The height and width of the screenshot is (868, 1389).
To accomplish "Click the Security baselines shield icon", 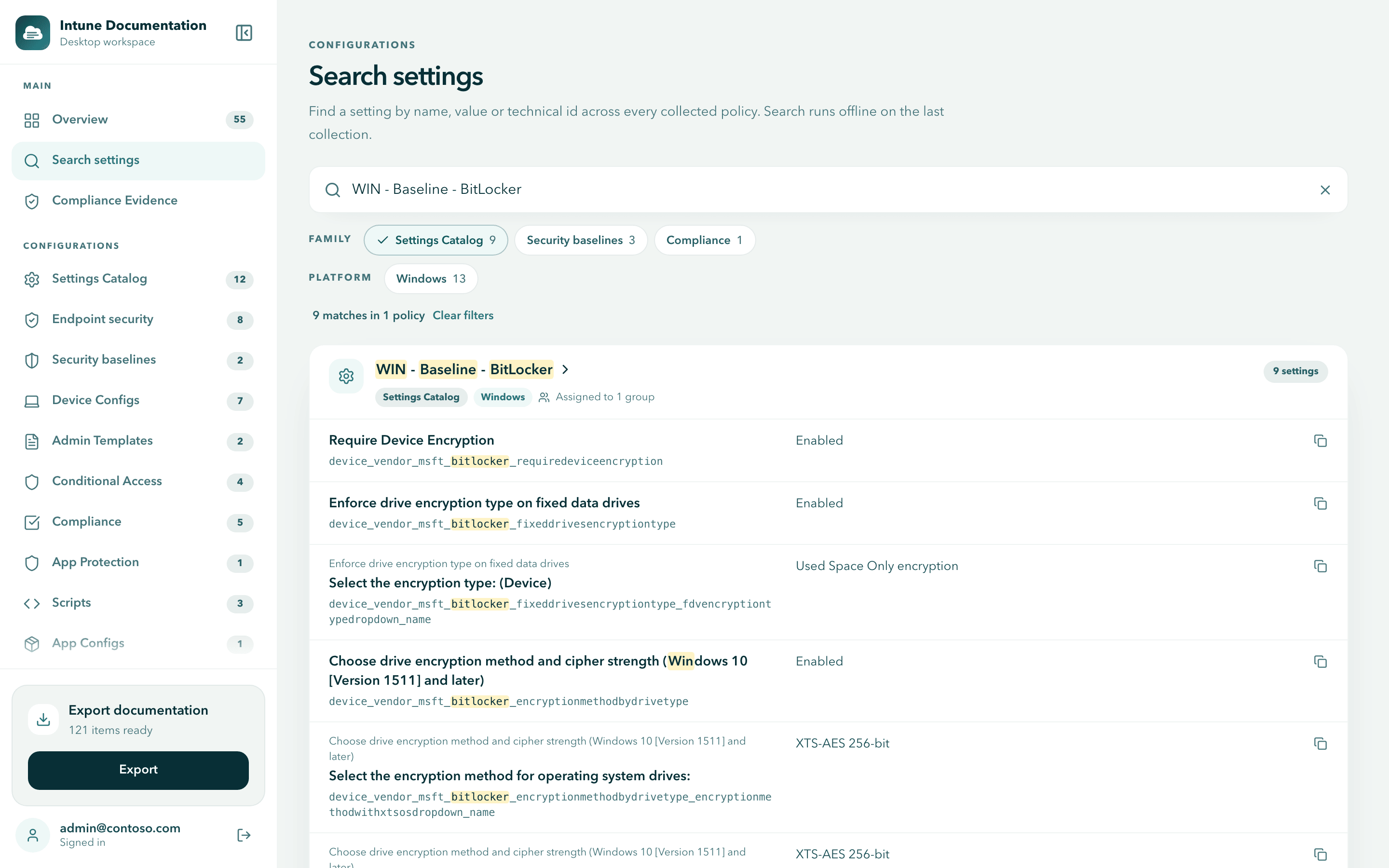I will [31, 360].
